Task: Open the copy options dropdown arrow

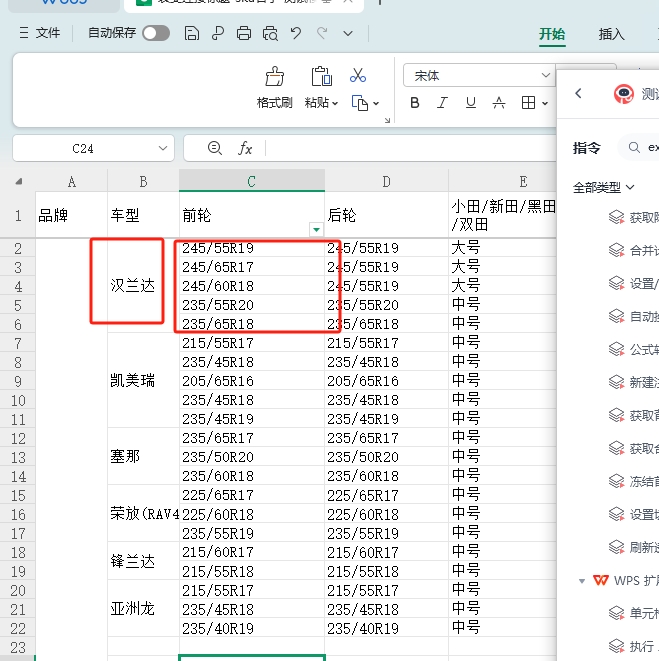Action: coord(376,103)
